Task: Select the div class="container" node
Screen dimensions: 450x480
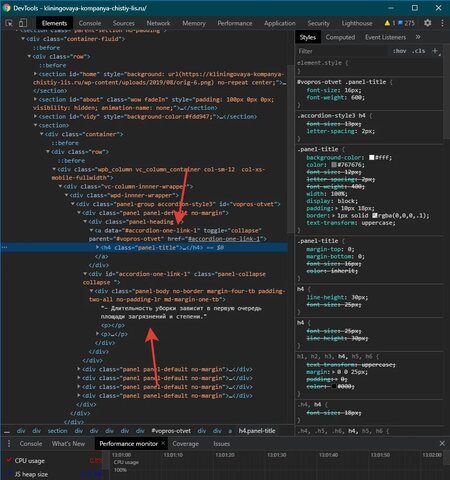Action: click(84, 134)
